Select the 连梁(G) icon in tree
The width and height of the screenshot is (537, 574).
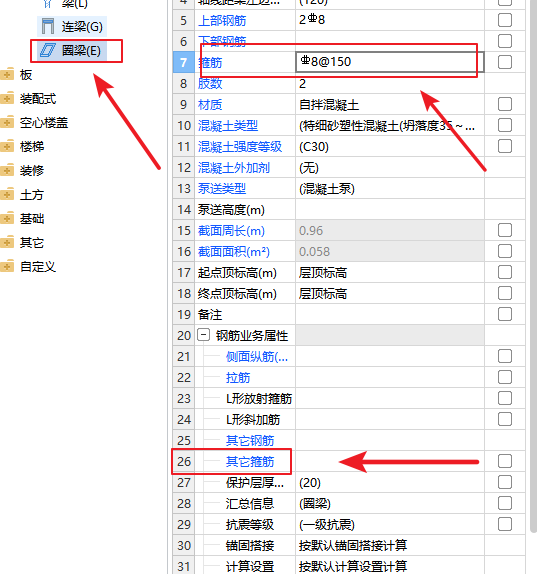click(48, 26)
